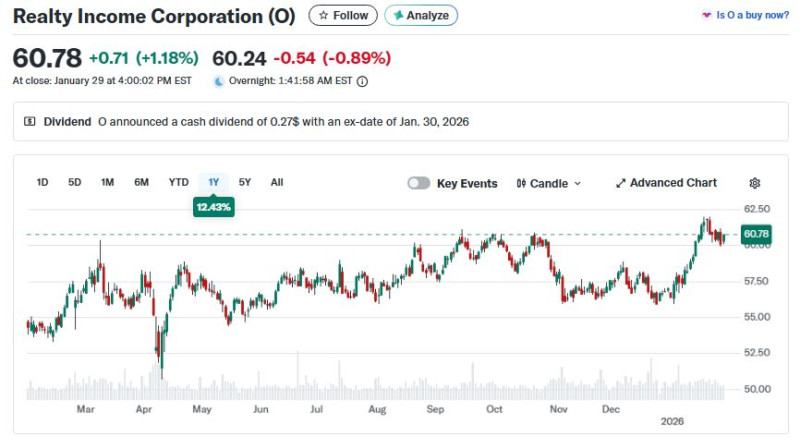Image resolution: width=800 pixels, height=438 pixels.
Task: Click the May x-axis label
Action: click(202, 409)
